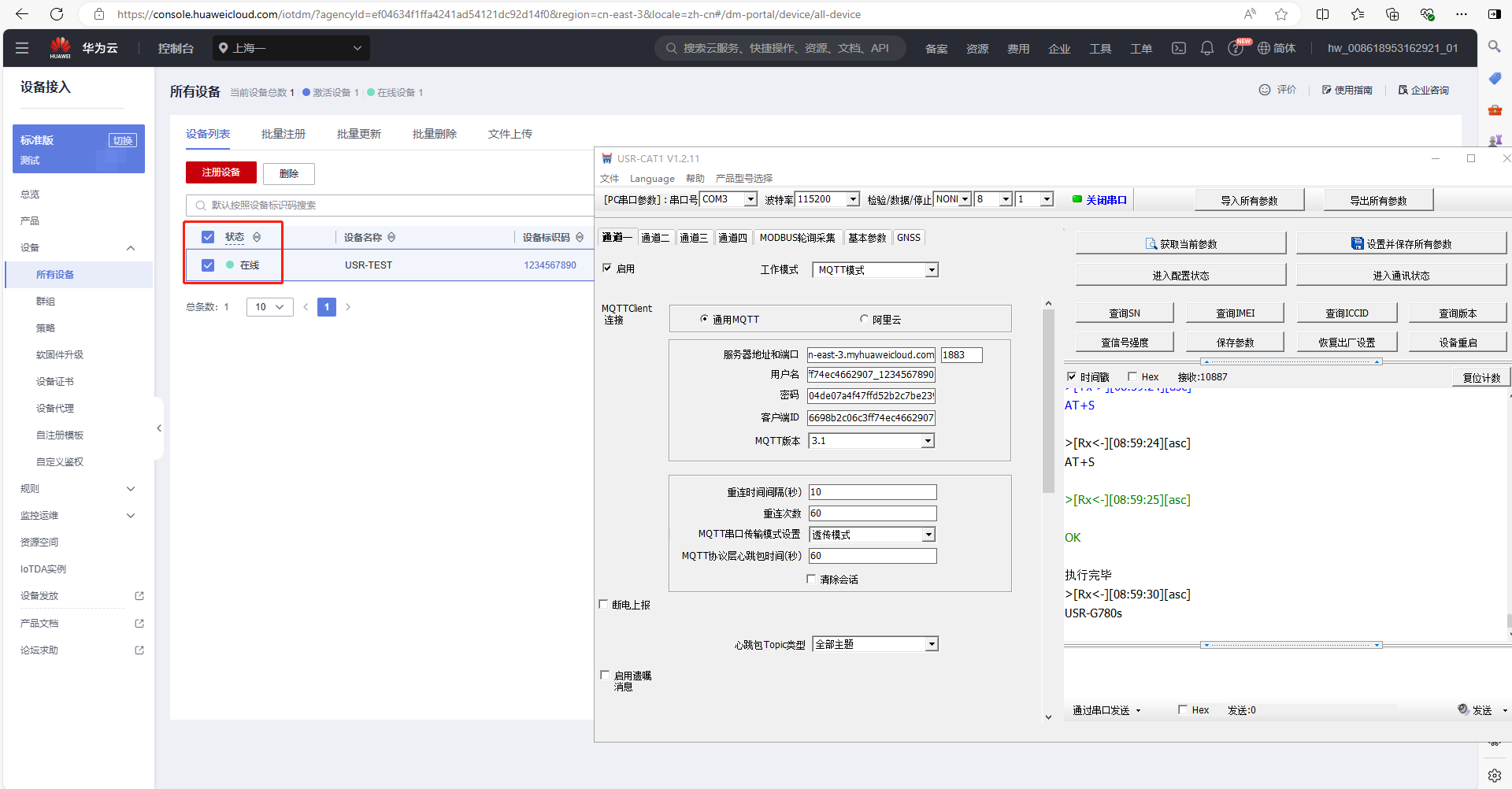This screenshot has width=1512, height=789.
Task: Click the 设备发放 external link icon
Action: (139, 596)
